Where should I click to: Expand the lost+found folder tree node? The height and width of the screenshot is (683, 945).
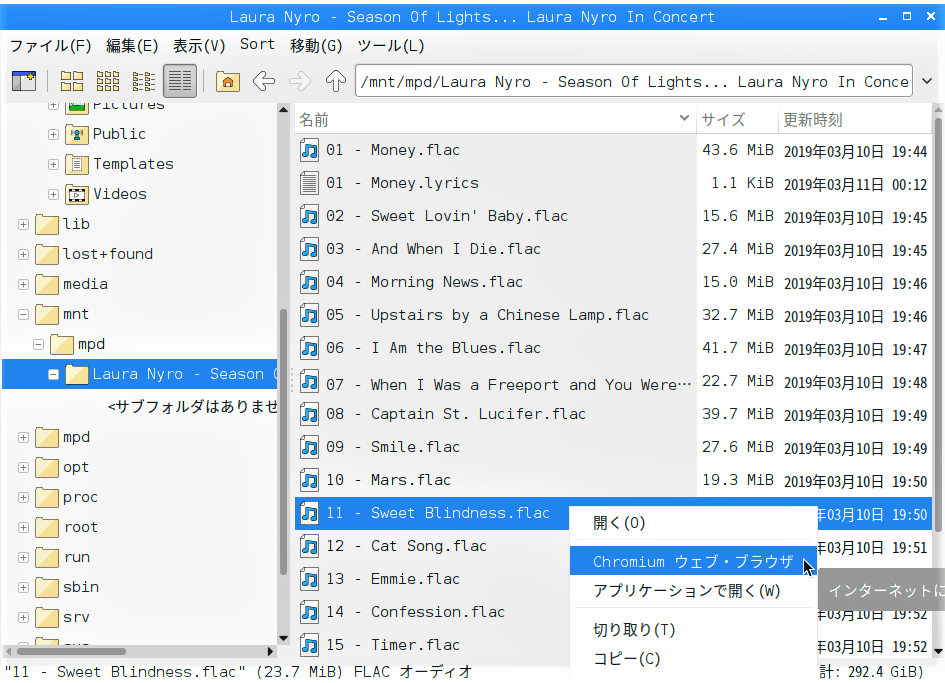pyautogui.click(x=24, y=254)
